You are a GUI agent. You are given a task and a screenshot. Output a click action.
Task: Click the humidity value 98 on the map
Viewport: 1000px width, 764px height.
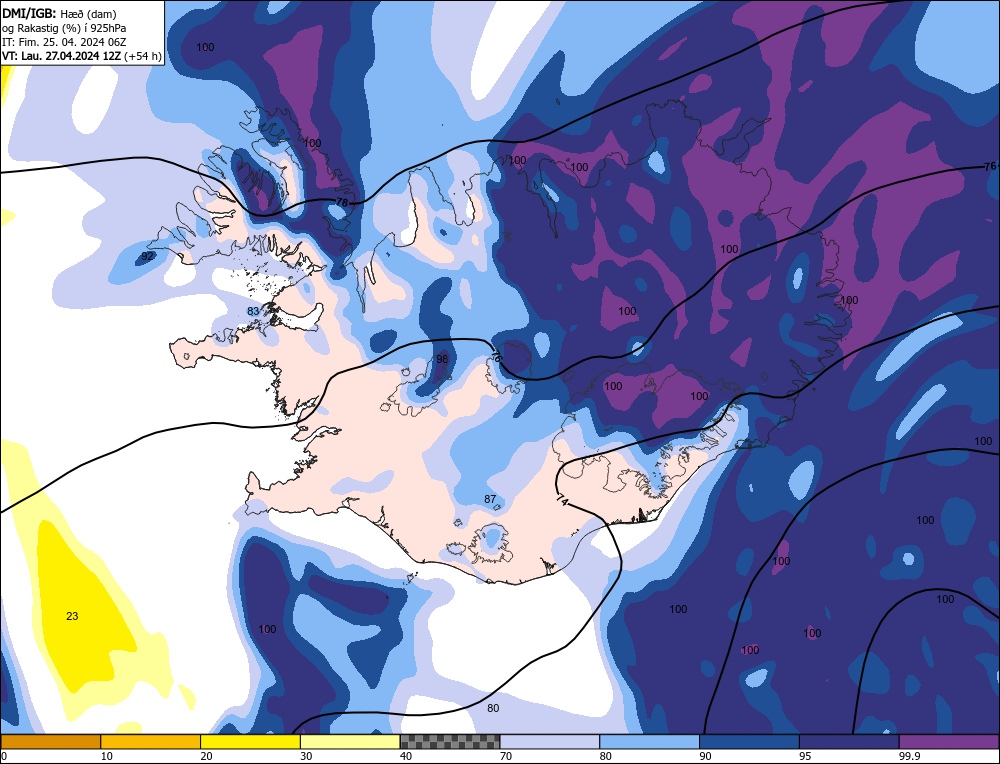click(442, 359)
